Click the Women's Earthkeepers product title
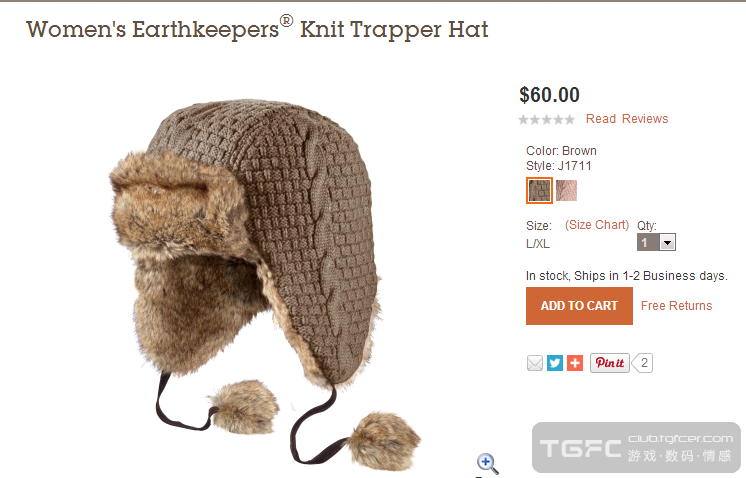Screen dimensions: 746x478 tap(257, 29)
